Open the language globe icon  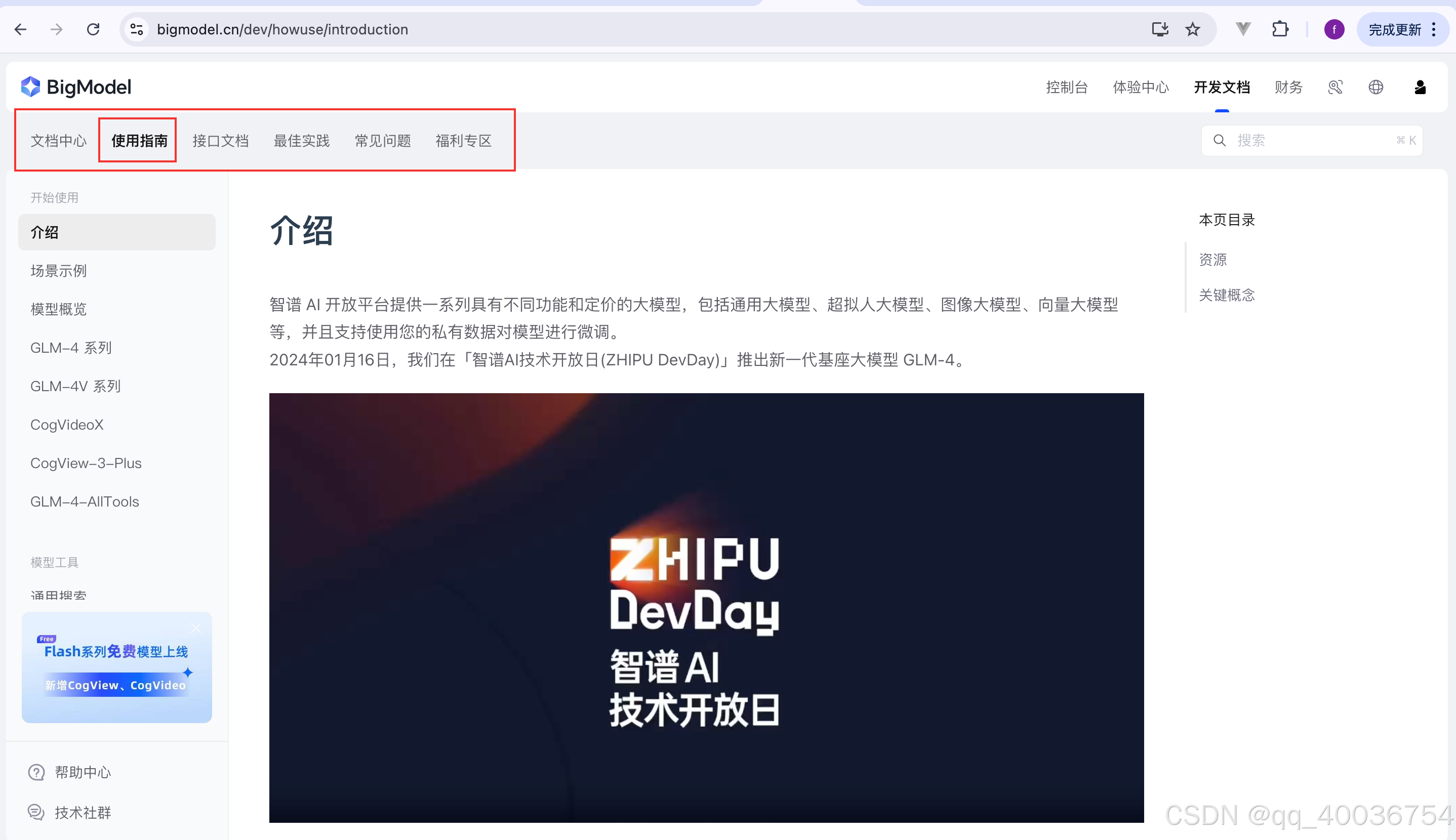(x=1376, y=87)
